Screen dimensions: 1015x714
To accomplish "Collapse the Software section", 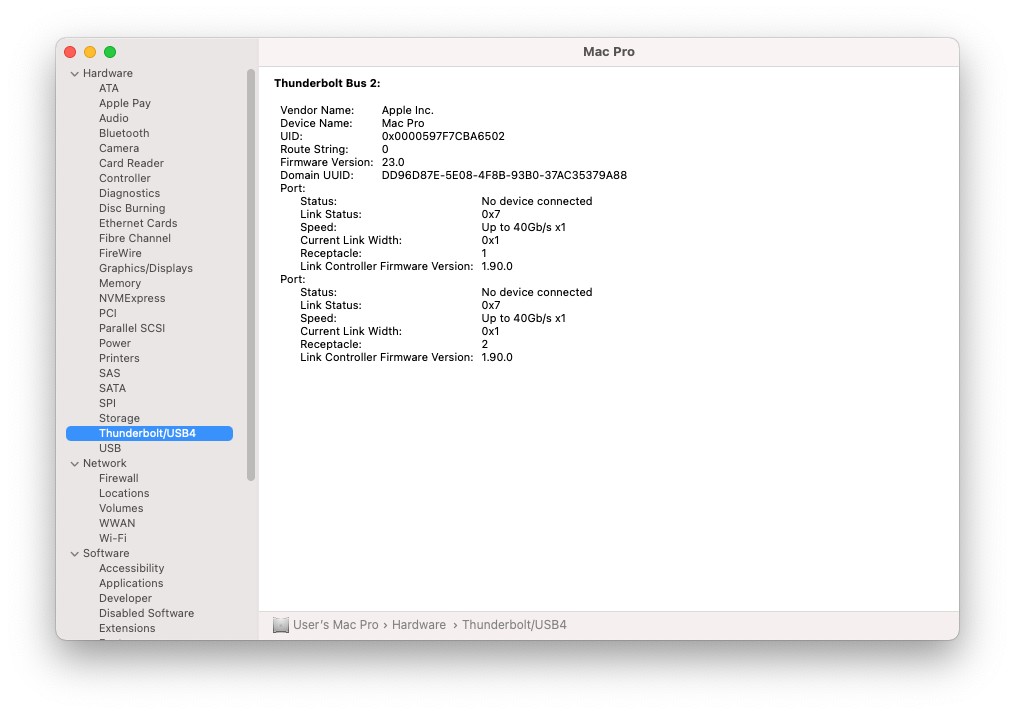I will (x=75, y=553).
